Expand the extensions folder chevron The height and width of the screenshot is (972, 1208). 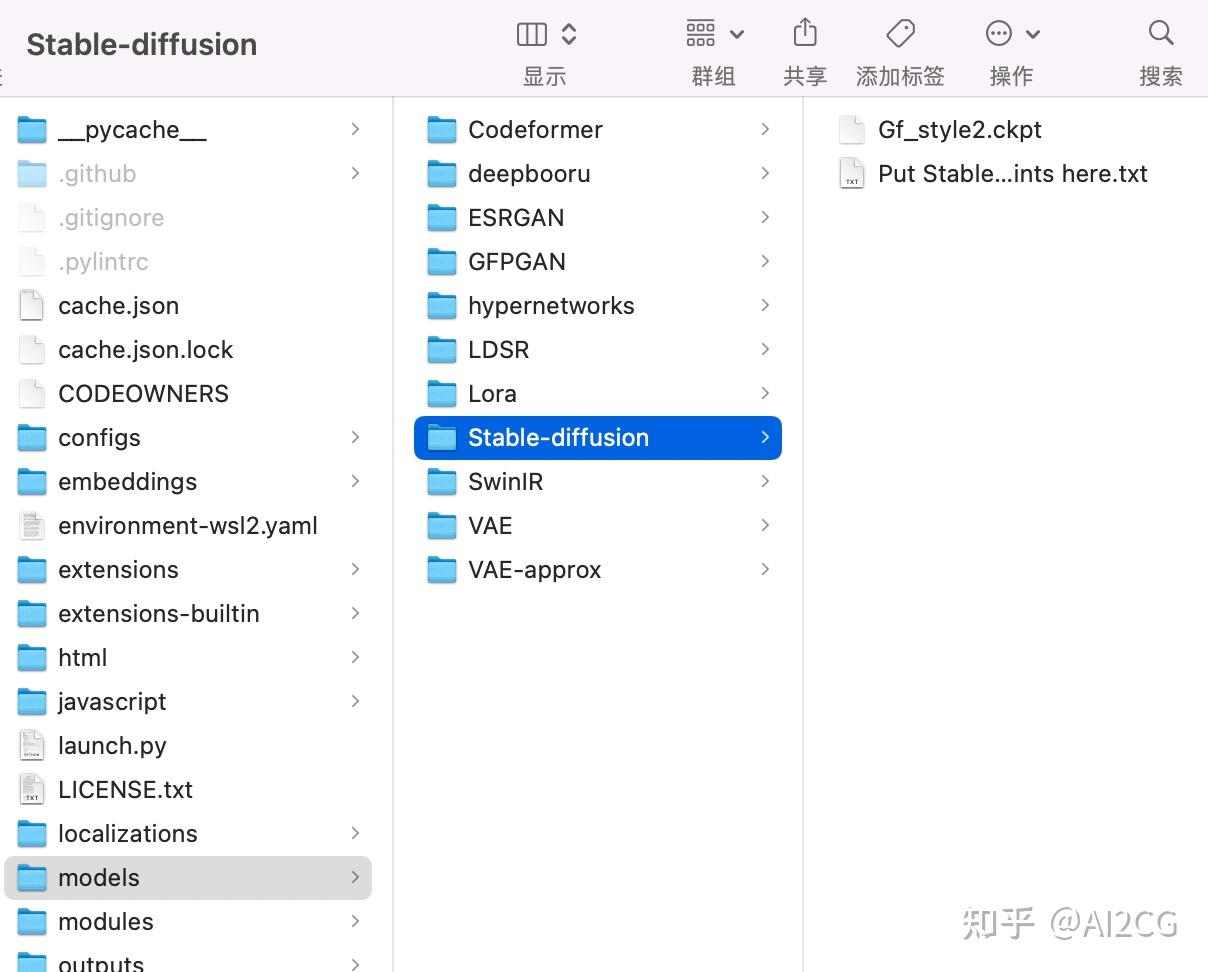(355, 570)
